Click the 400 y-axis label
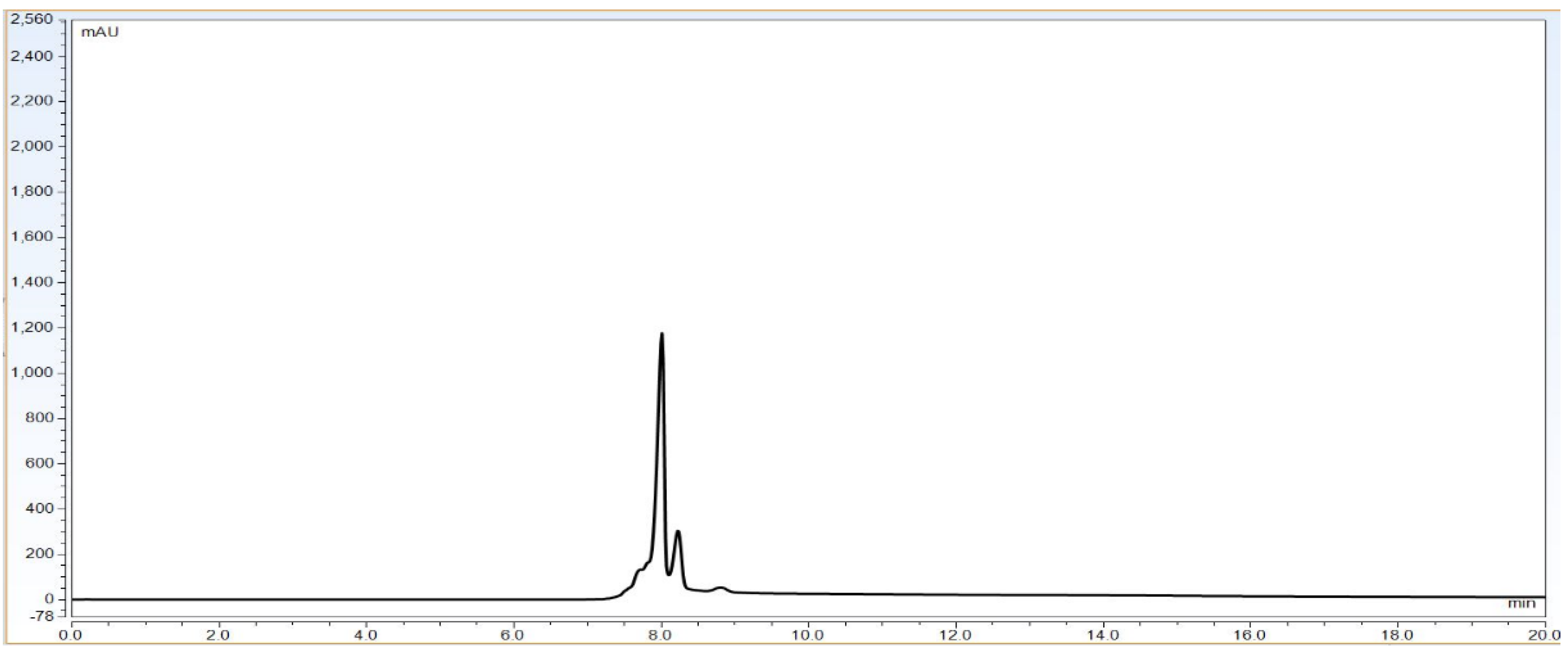 (x=41, y=509)
